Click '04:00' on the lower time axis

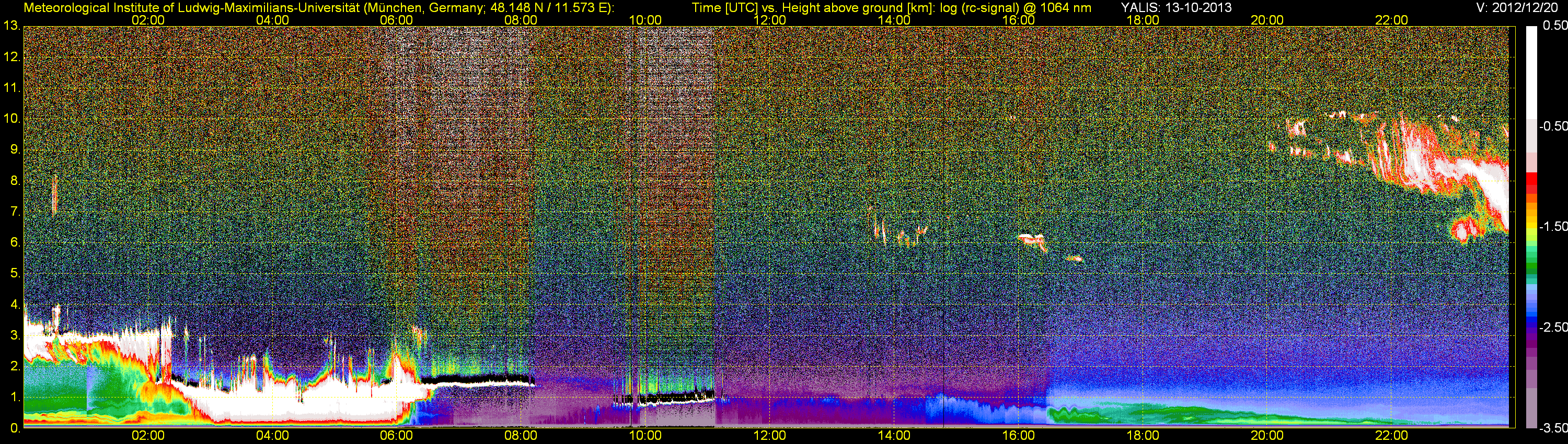272,436
